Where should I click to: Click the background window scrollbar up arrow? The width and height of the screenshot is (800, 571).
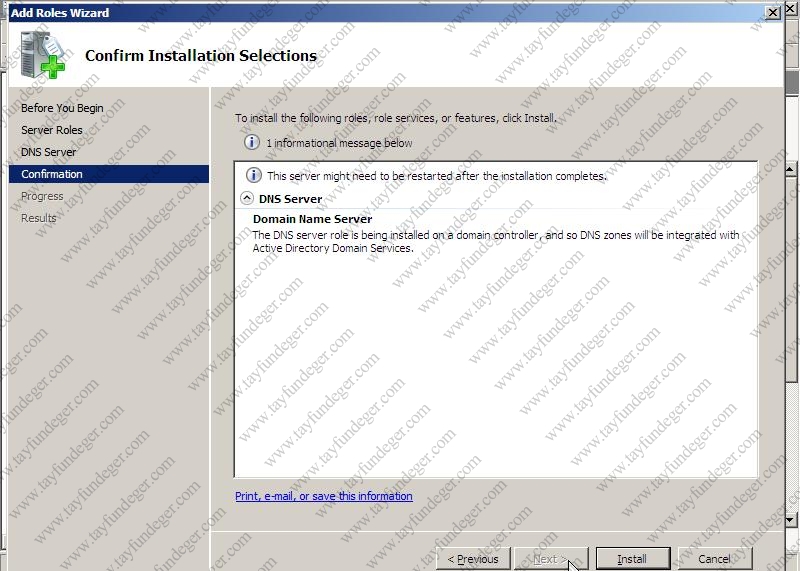[791, 169]
